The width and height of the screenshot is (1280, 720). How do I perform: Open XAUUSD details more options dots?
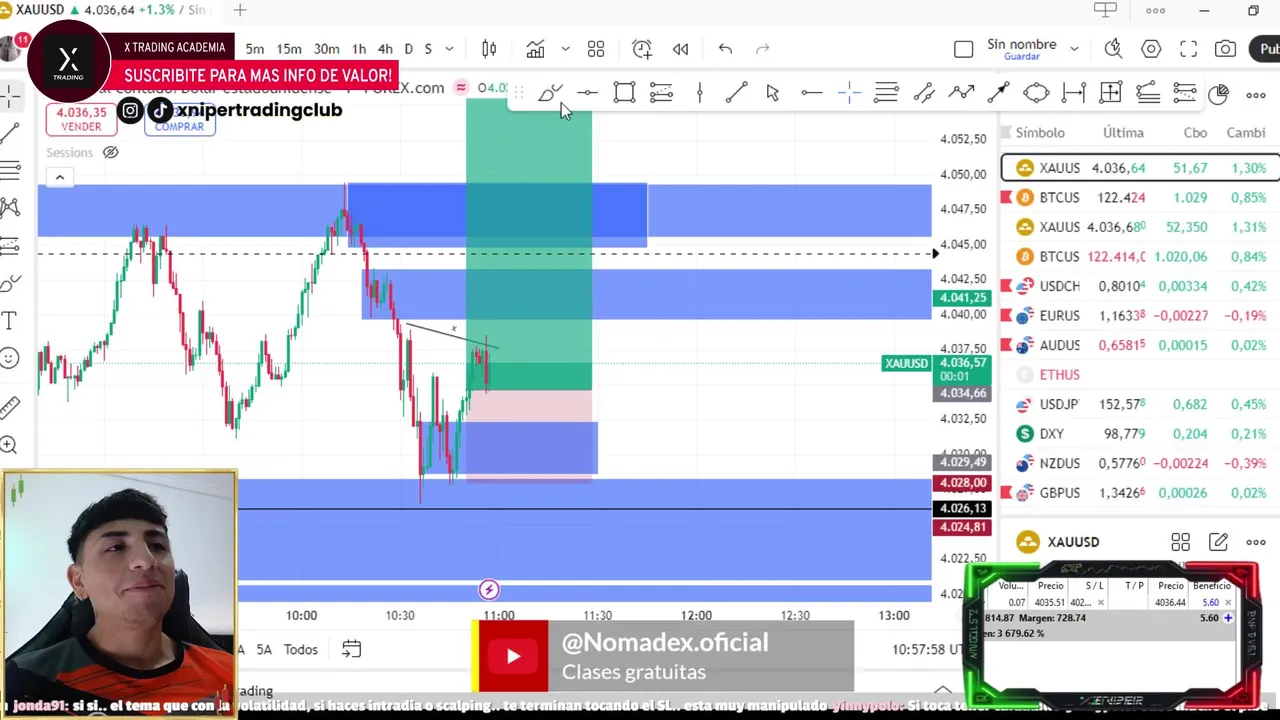(1256, 542)
